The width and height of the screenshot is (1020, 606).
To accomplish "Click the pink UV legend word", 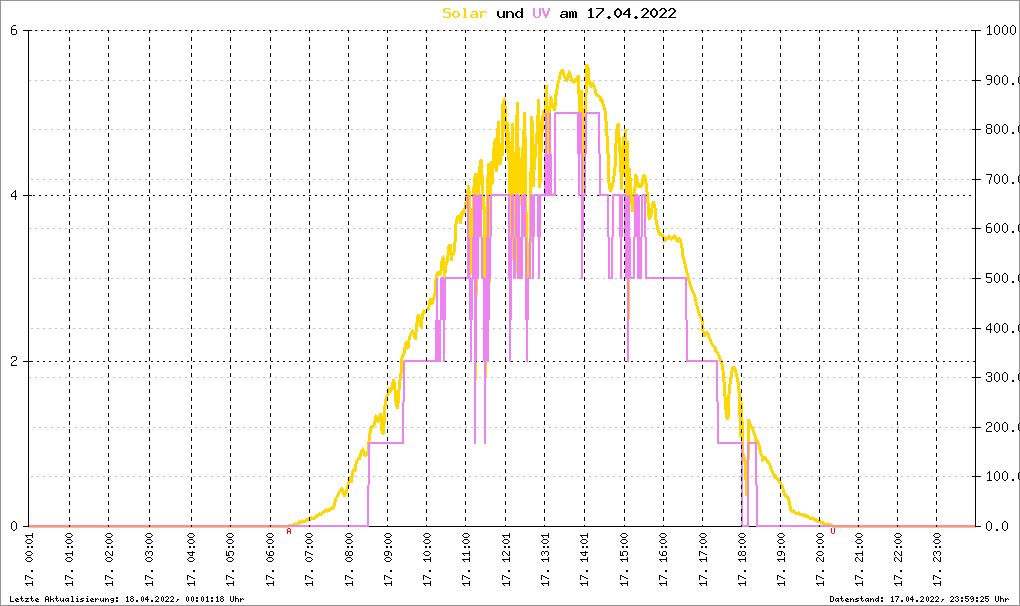I will (x=541, y=13).
